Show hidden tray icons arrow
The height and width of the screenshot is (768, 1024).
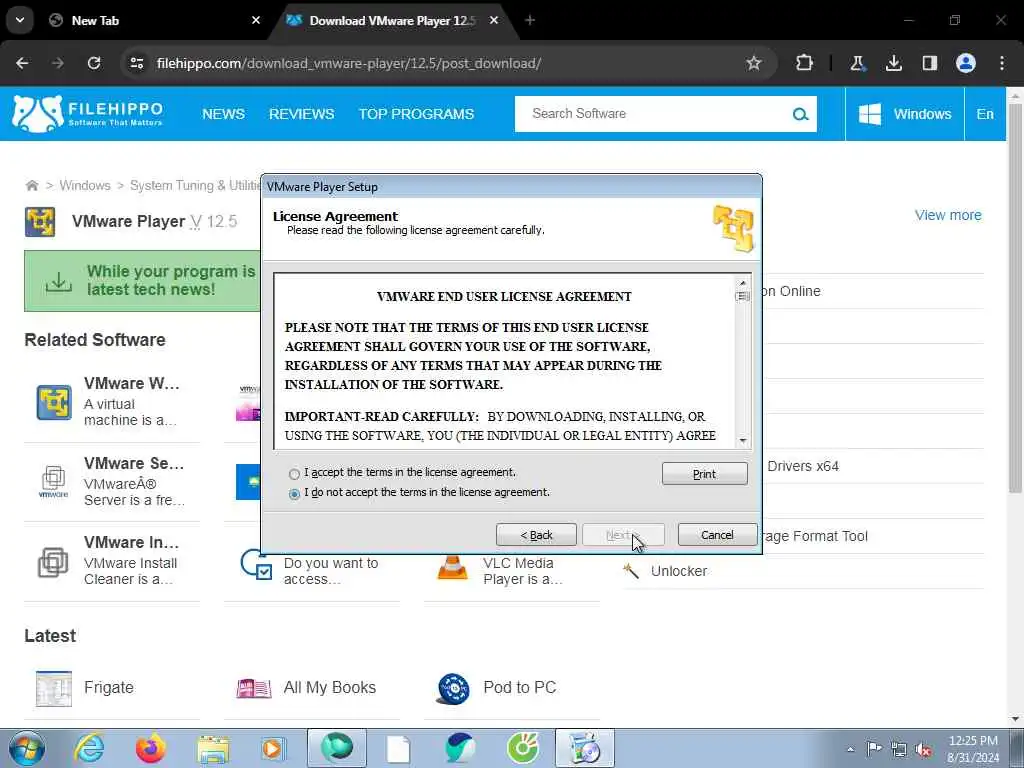(x=850, y=749)
